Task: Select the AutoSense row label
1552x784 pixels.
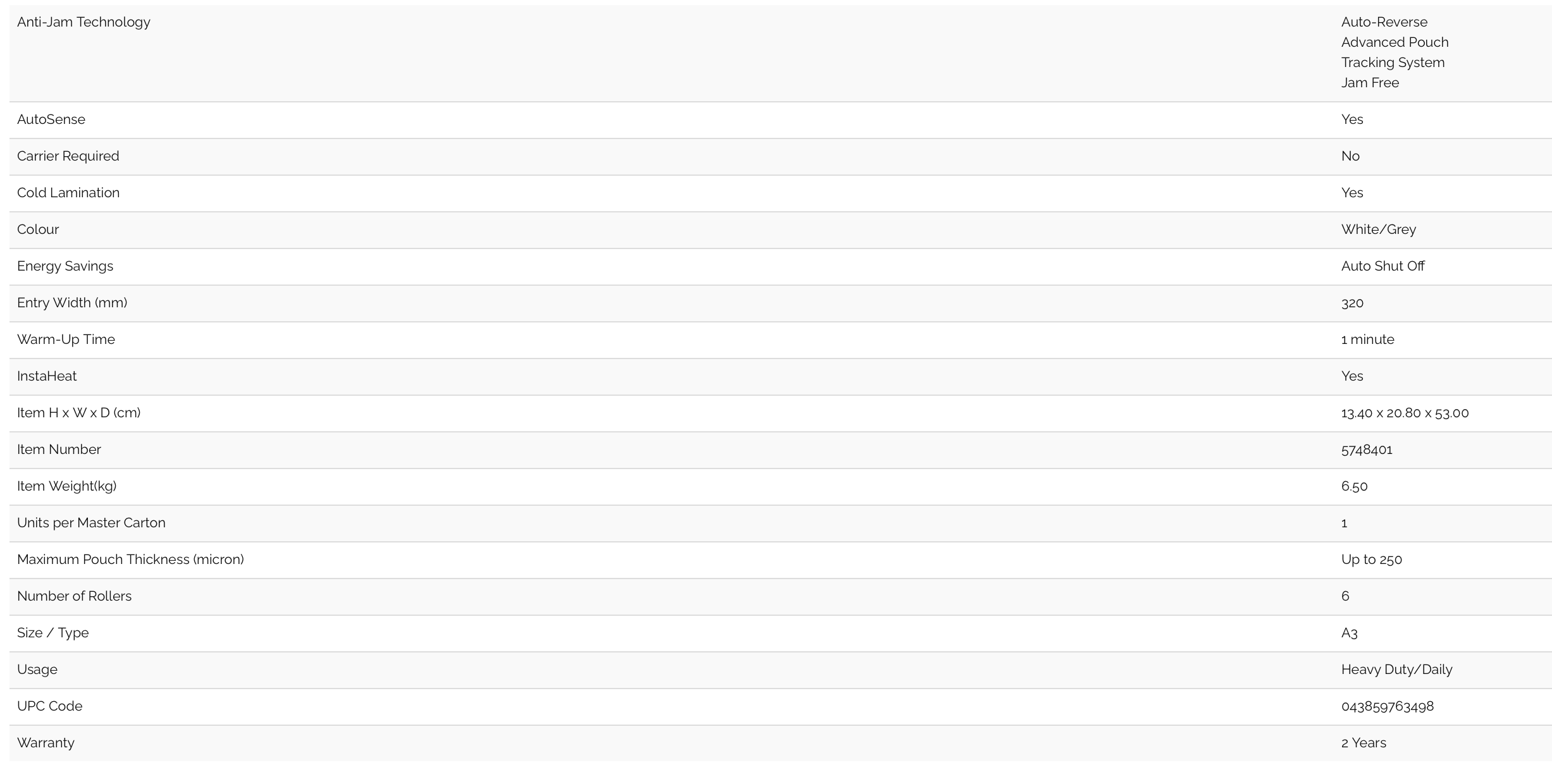Action: point(51,119)
